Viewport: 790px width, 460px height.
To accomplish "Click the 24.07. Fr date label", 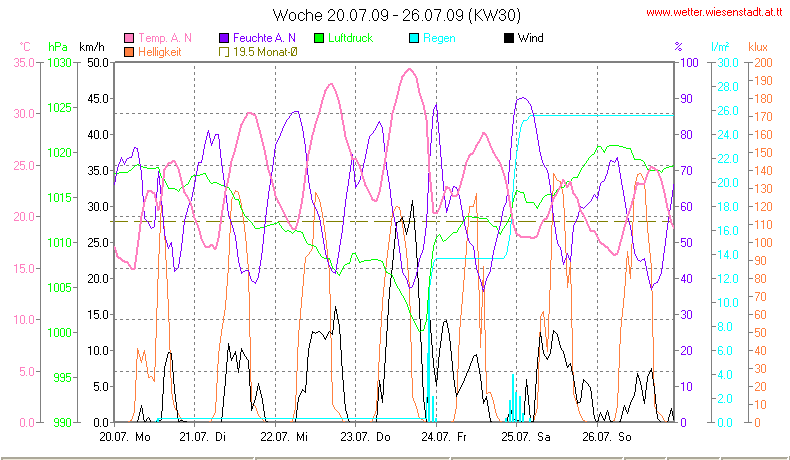I will click(x=444, y=437).
